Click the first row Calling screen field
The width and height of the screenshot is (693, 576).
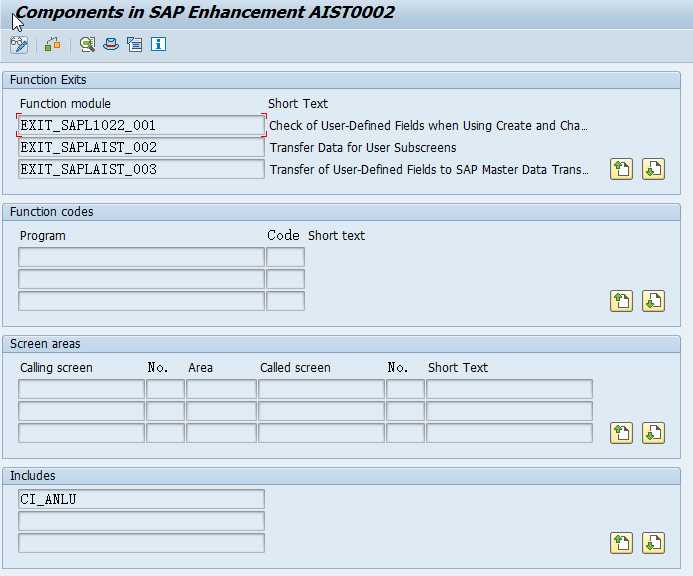(x=81, y=389)
